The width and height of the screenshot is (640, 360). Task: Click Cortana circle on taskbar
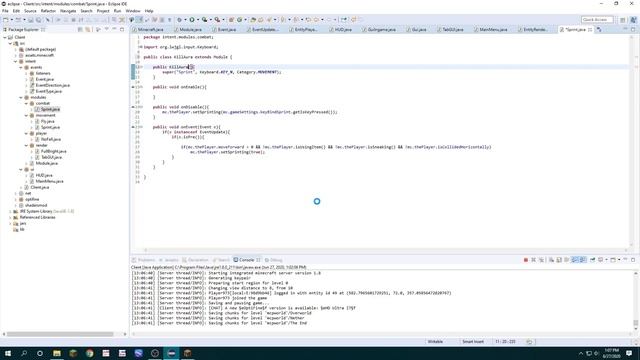[x=40, y=353]
